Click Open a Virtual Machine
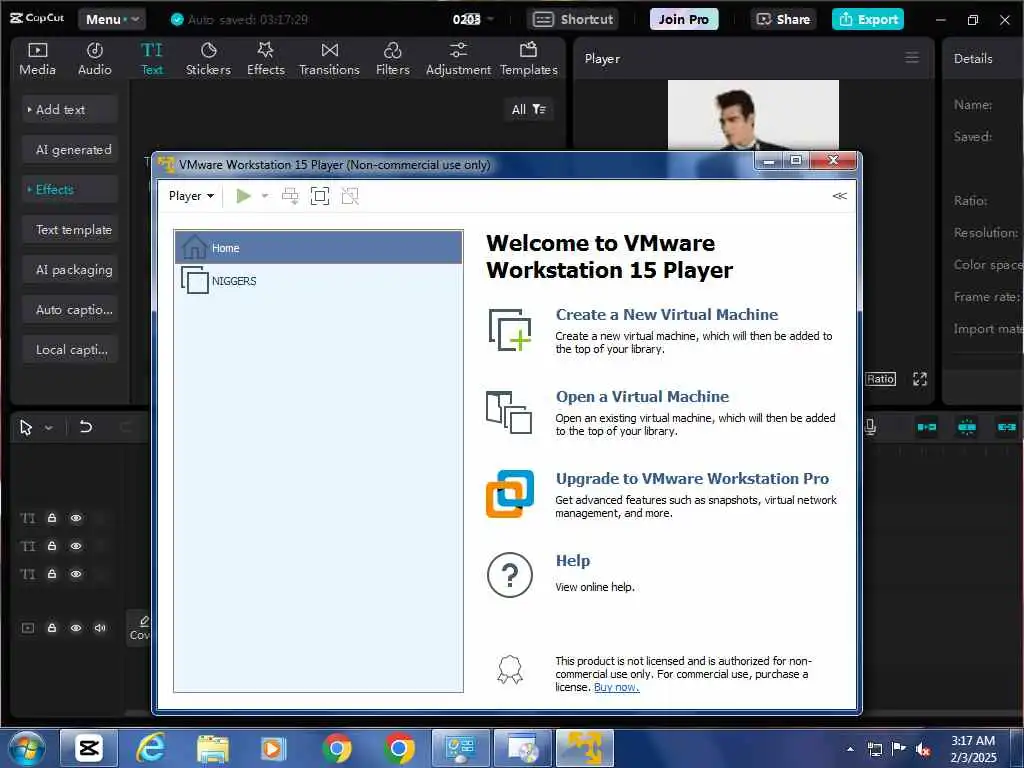This screenshot has width=1024, height=768. [x=642, y=396]
